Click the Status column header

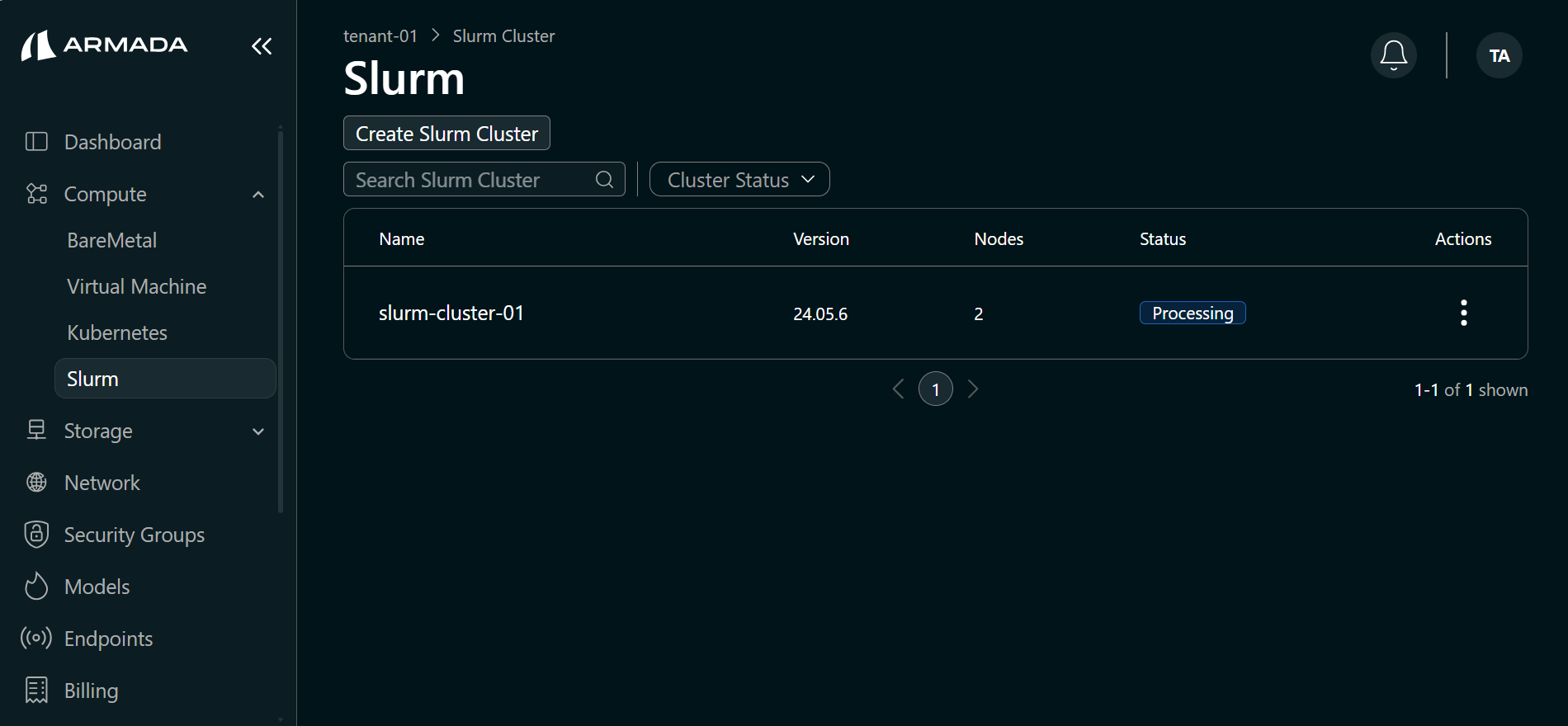(1163, 239)
